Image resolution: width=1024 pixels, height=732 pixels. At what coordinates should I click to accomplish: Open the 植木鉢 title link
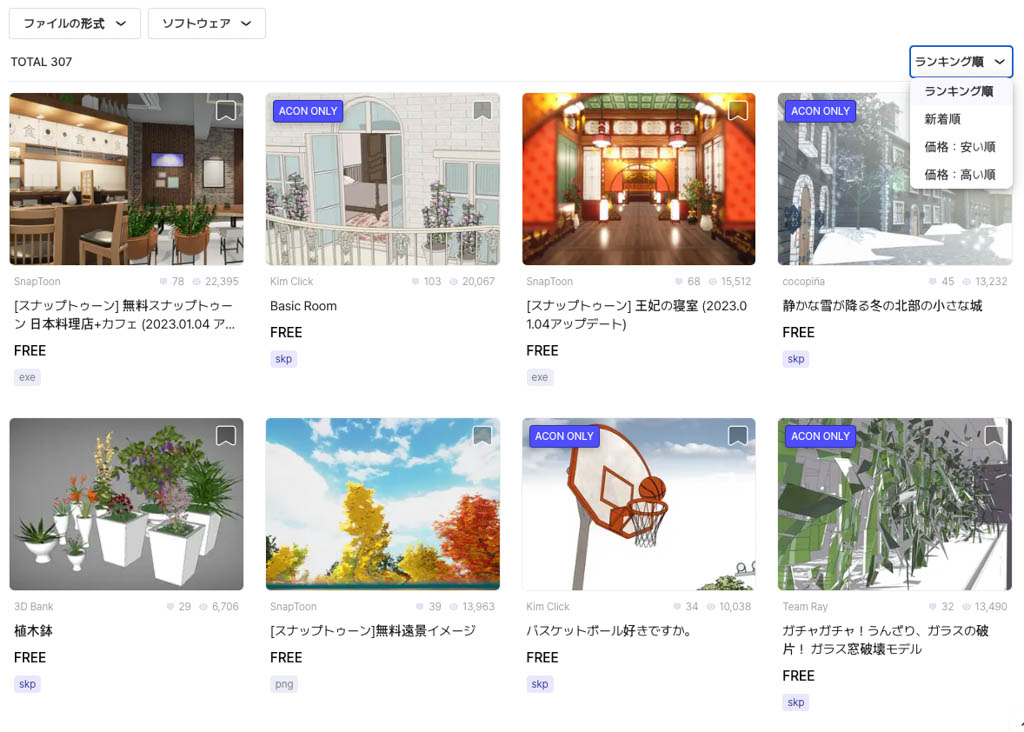click(x=33, y=631)
